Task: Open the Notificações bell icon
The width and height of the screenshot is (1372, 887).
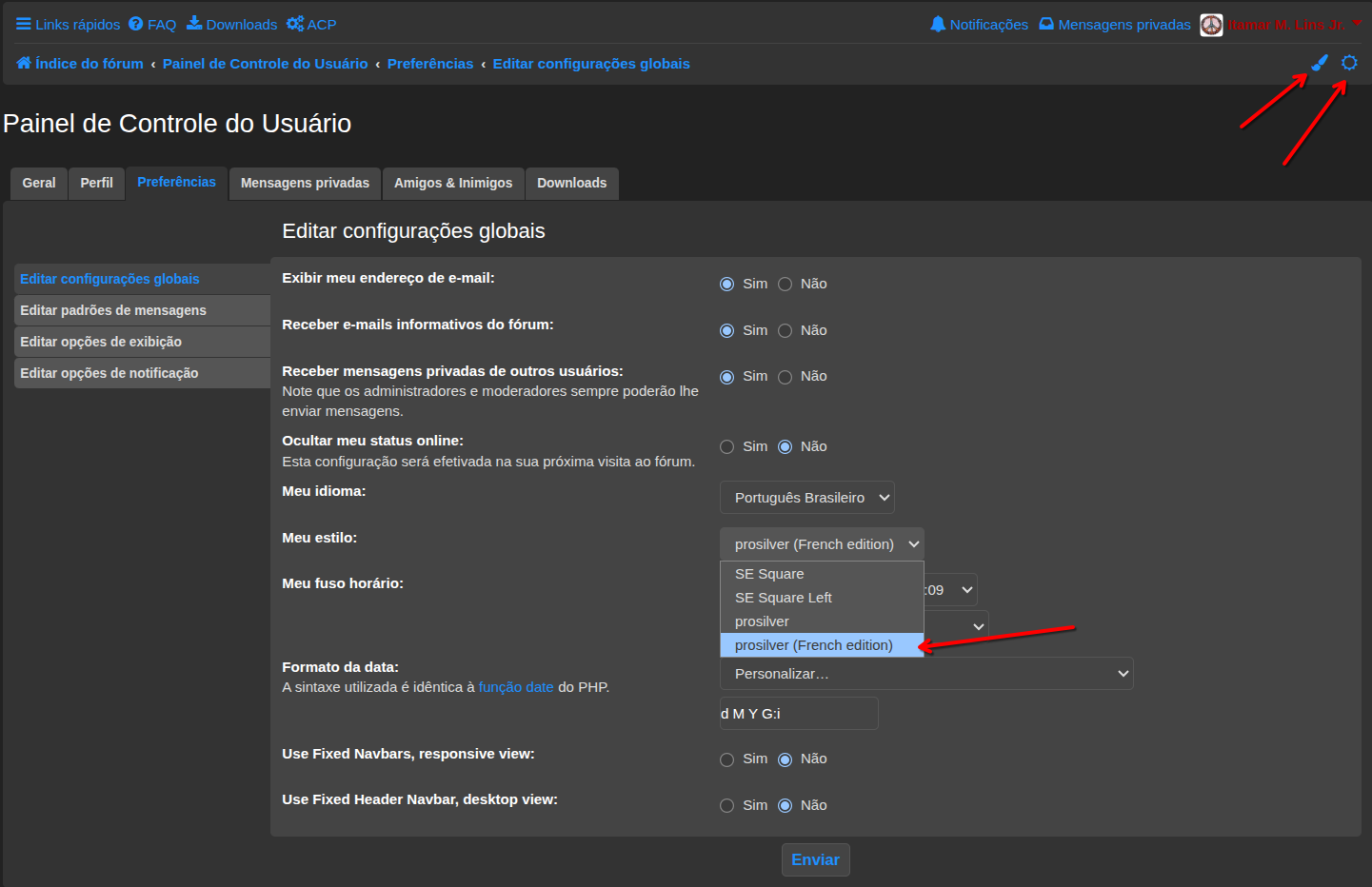Action: [x=938, y=24]
